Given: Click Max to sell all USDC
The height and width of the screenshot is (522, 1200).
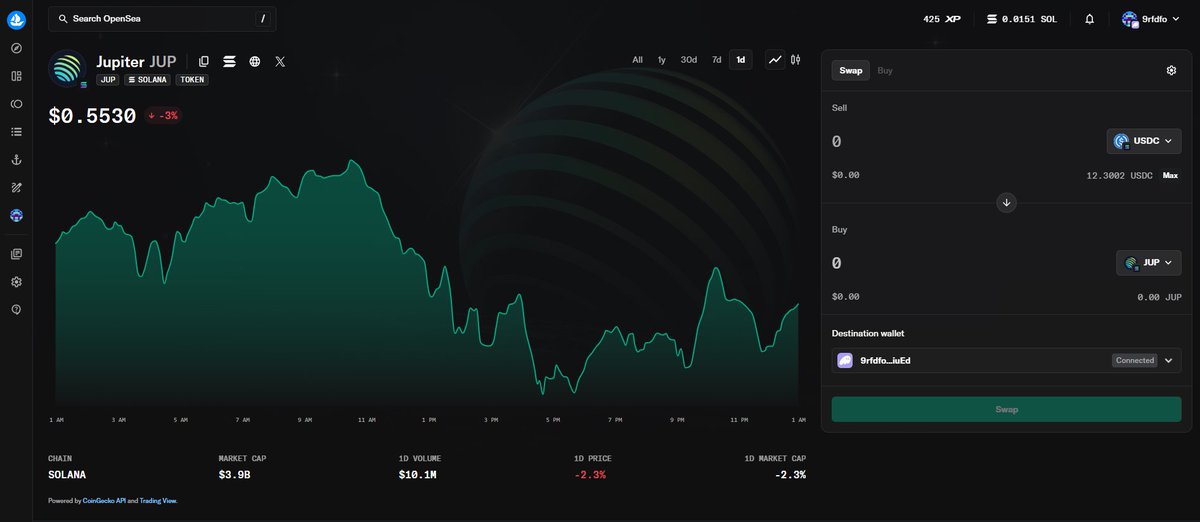Looking at the screenshot, I should pyautogui.click(x=1170, y=175).
